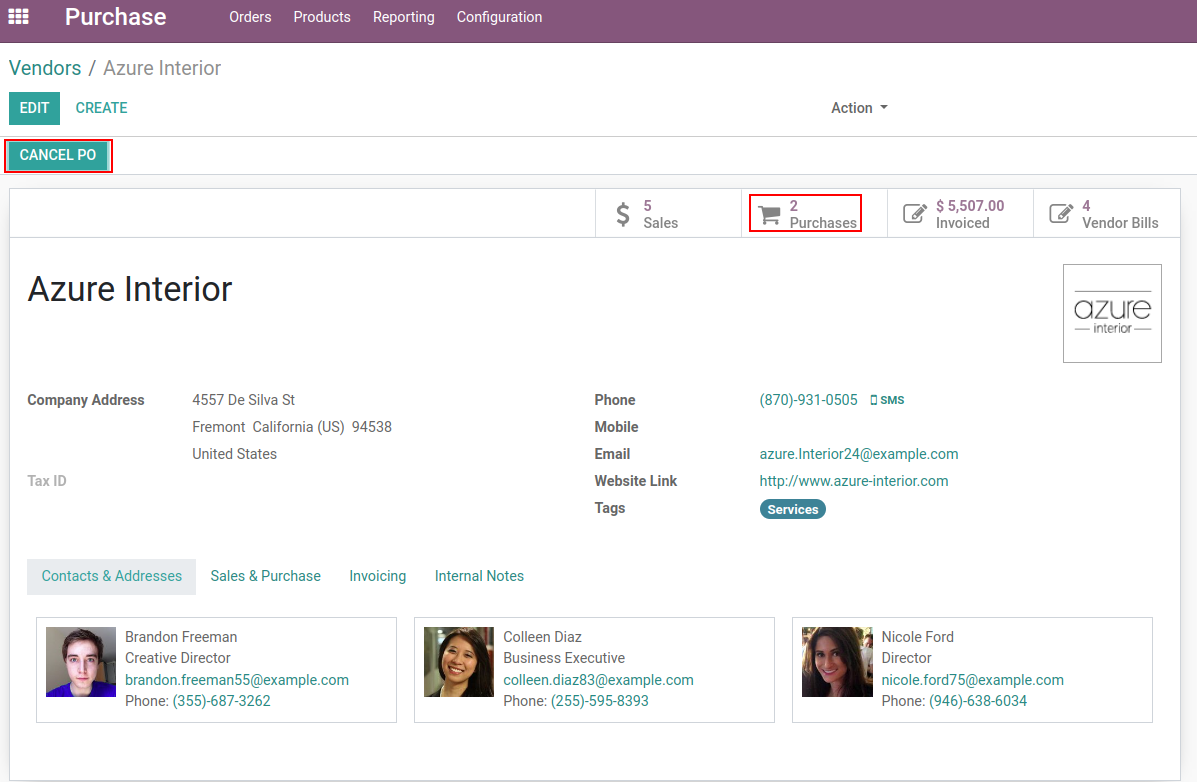
Task: Click the Azure Interior company logo
Action: click(x=1111, y=313)
